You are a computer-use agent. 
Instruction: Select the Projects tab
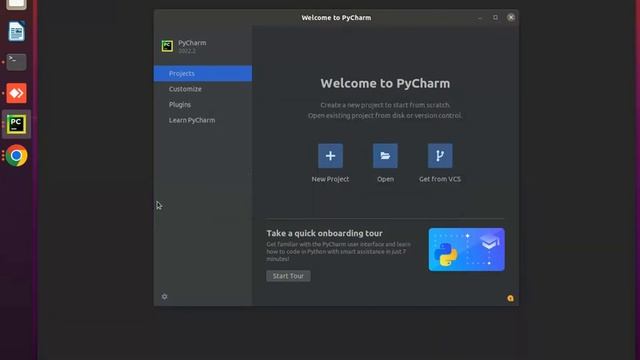pyautogui.click(x=203, y=73)
